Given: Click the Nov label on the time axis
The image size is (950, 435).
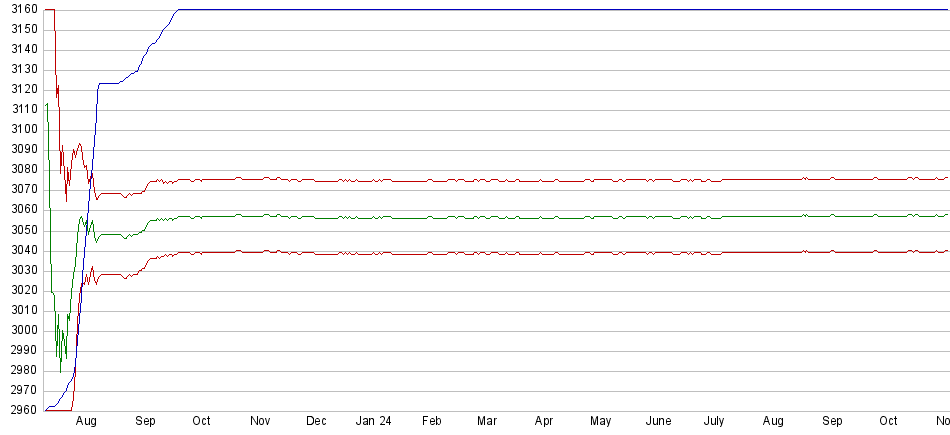Looking at the screenshot, I should pyautogui.click(x=260, y=423).
